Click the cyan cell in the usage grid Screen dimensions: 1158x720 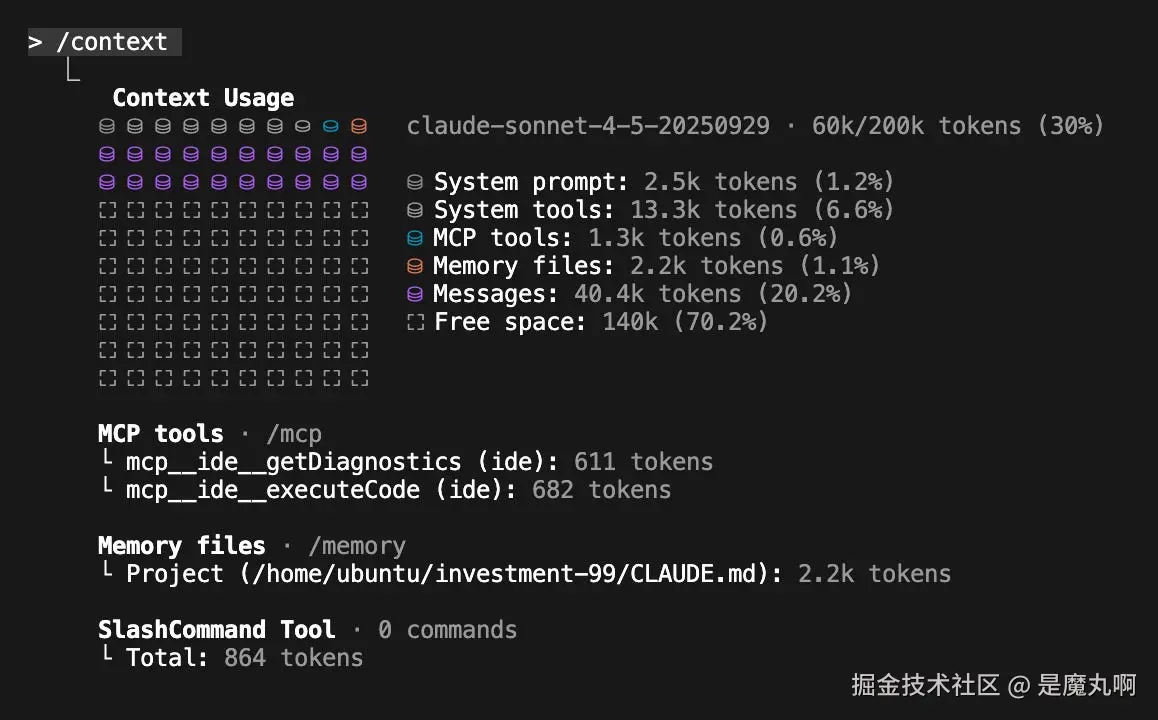click(331, 126)
